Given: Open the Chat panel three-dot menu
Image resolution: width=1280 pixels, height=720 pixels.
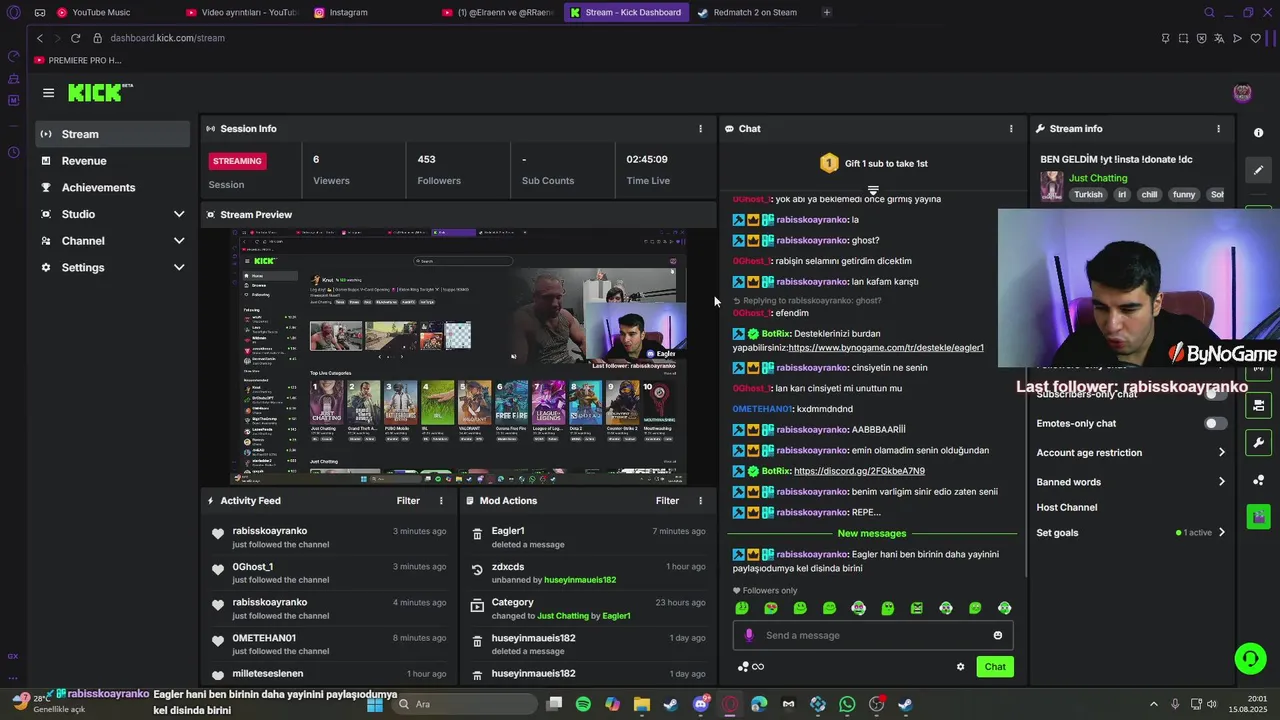Looking at the screenshot, I should [1011, 129].
